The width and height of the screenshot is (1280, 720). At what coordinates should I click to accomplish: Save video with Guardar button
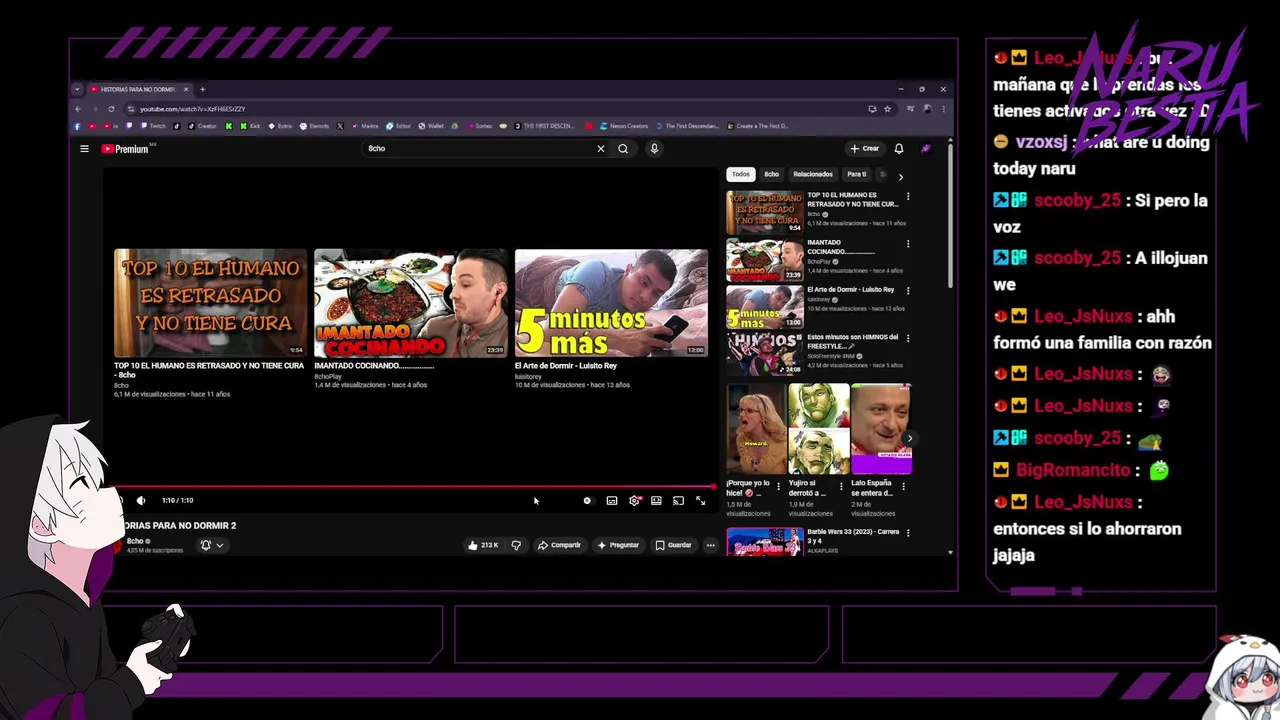pos(674,545)
